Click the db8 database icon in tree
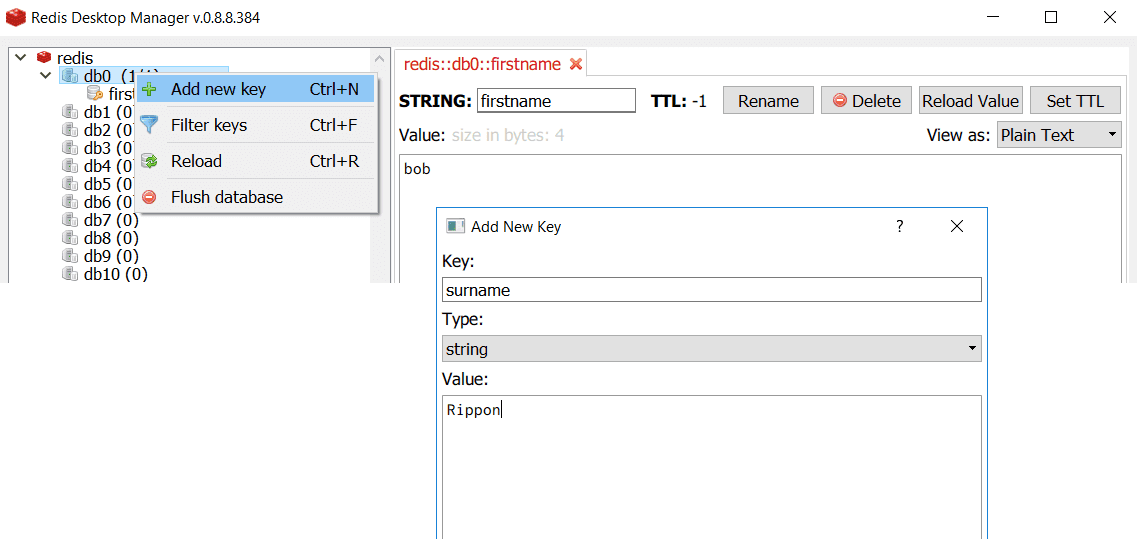The width and height of the screenshot is (1137, 539). 70,238
